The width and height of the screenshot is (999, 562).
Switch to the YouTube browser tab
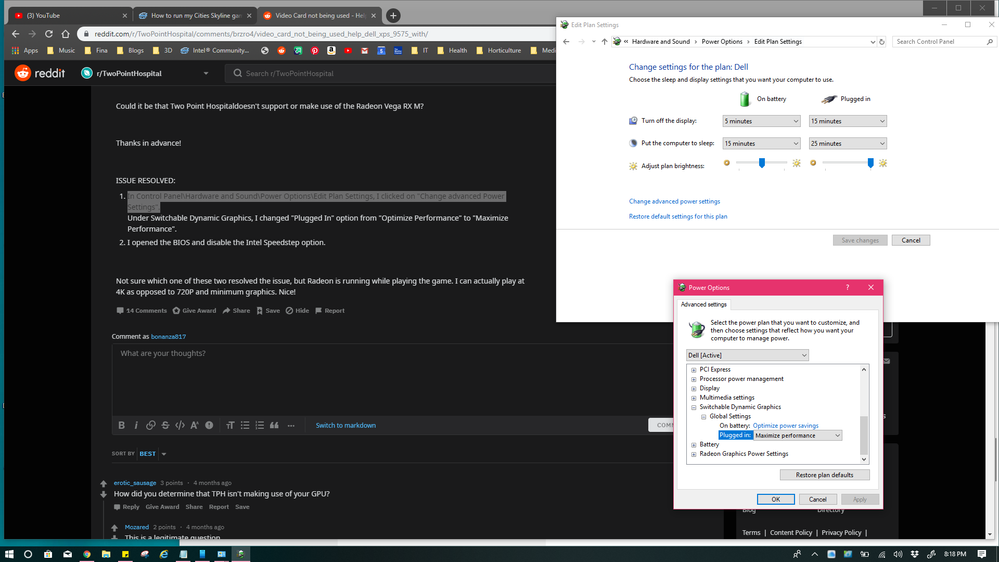coord(67,15)
